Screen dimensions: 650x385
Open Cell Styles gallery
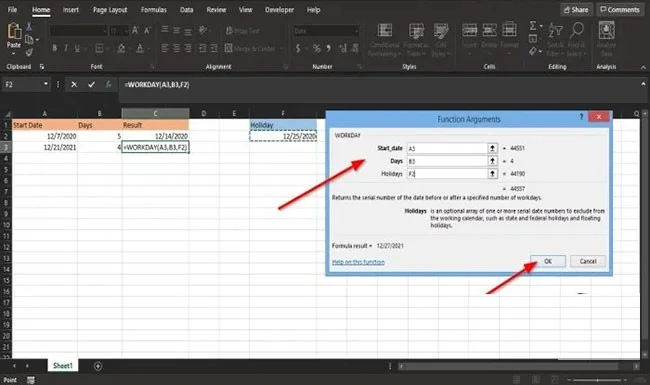(x=441, y=40)
